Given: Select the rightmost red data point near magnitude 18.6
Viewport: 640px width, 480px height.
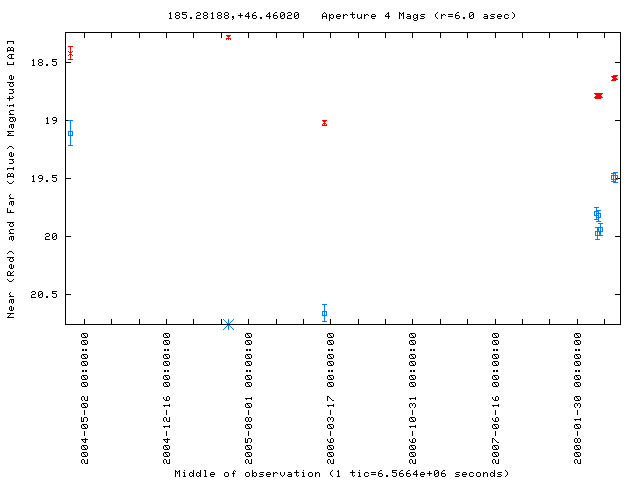Looking at the screenshot, I should (614, 78).
